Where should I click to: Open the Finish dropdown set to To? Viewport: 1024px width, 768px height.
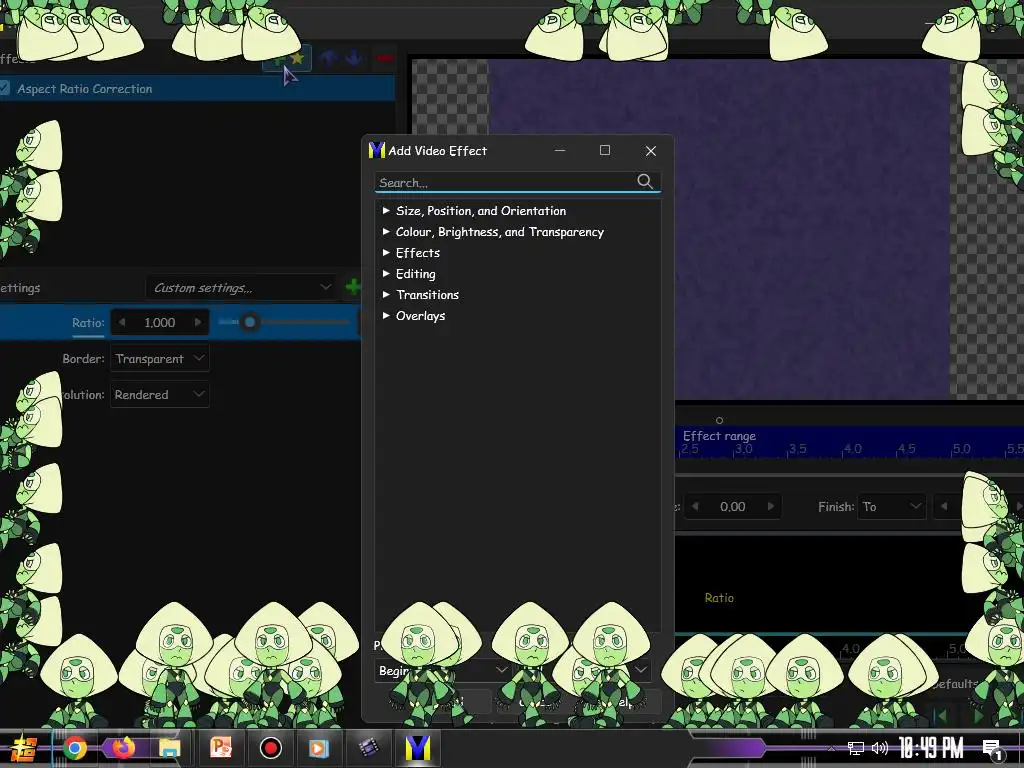892,507
